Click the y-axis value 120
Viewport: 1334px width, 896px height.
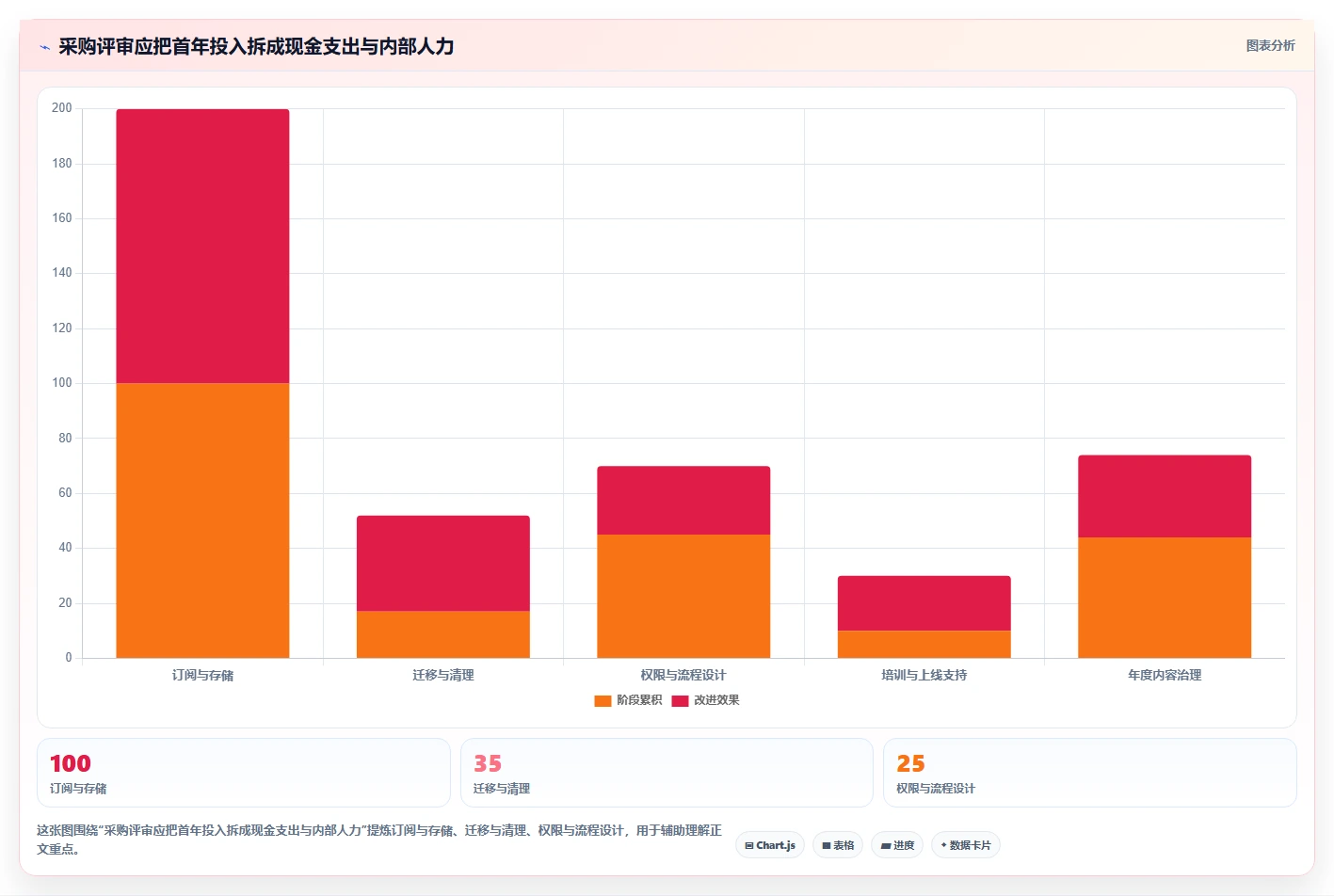62,328
